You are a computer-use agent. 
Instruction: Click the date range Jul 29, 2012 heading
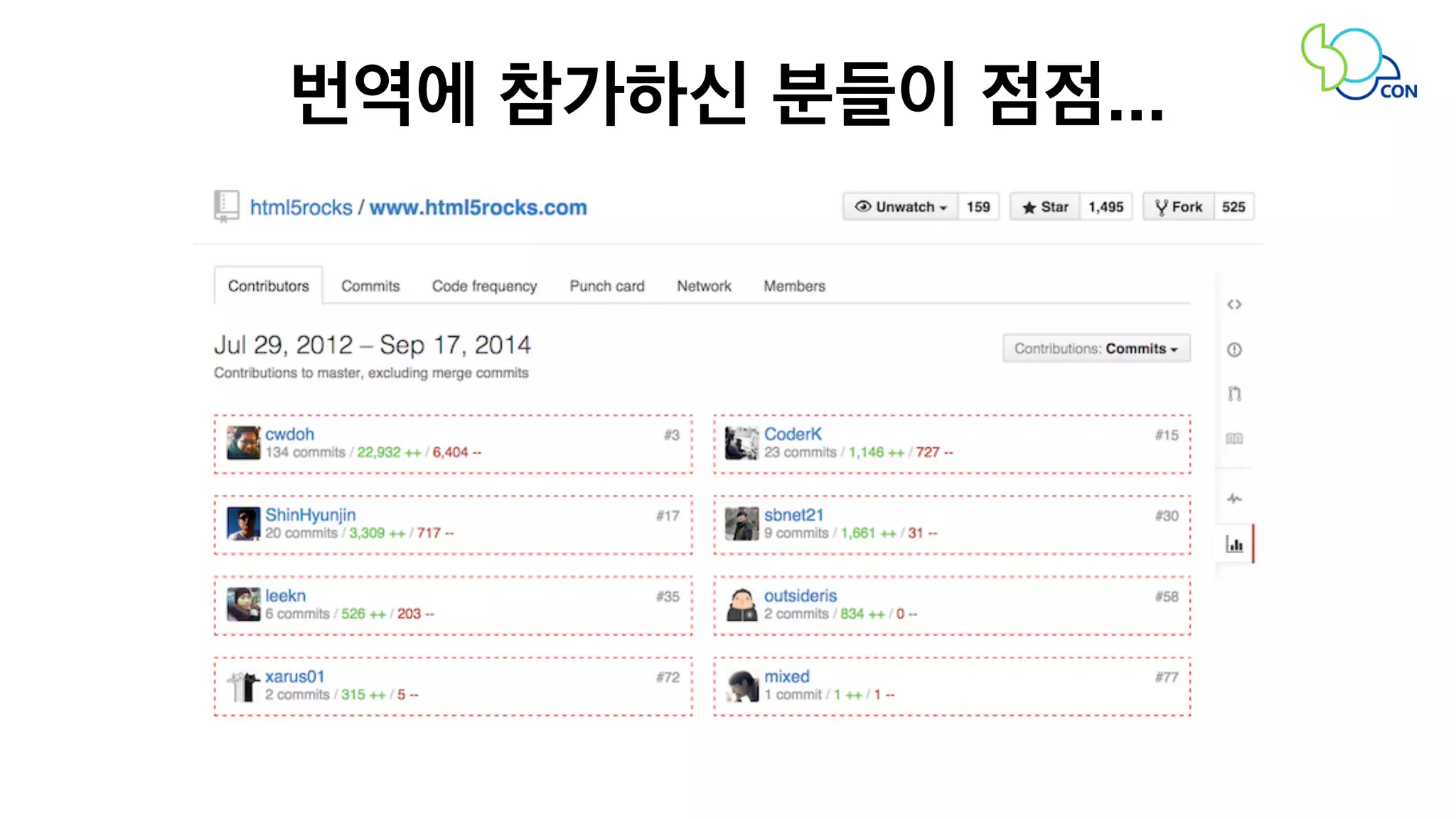point(373,346)
